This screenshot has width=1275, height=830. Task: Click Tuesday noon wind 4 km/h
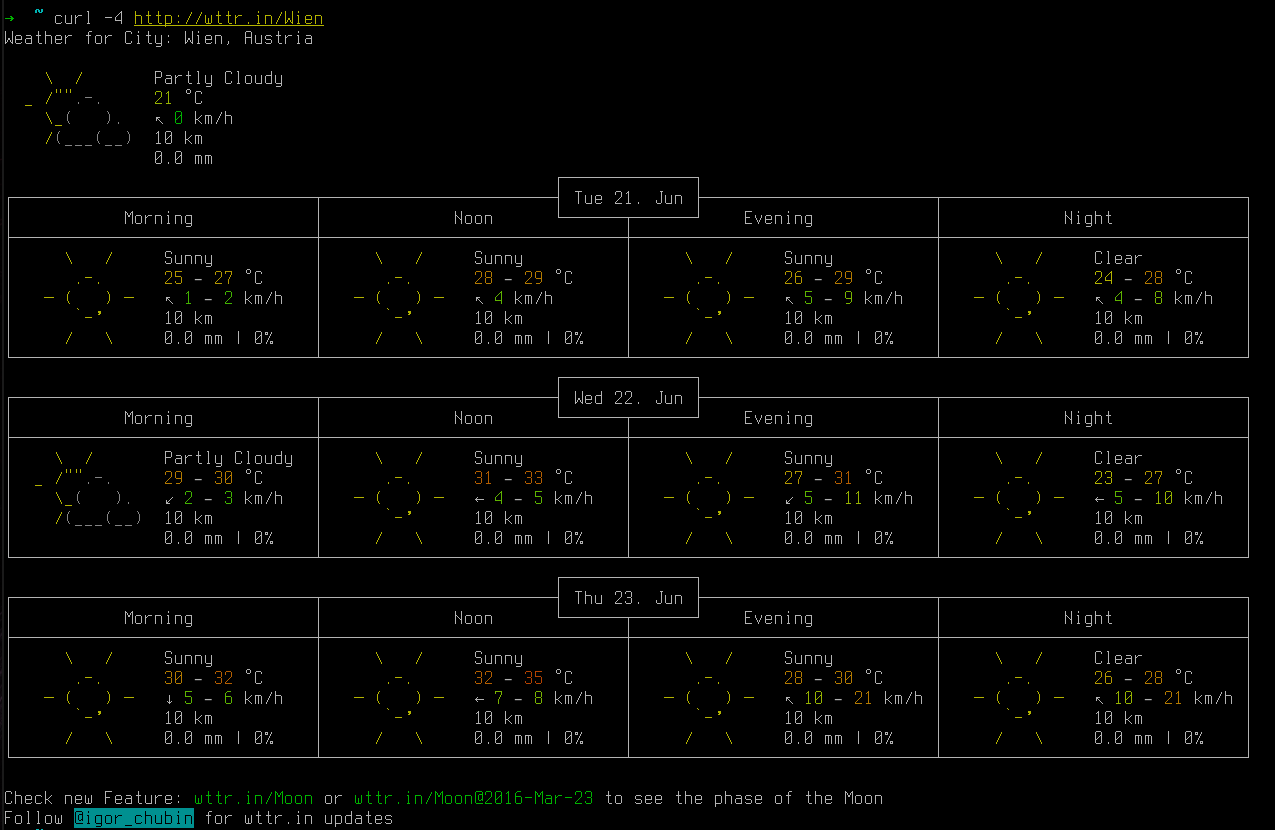pyautogui.click(x=514, y=298)
